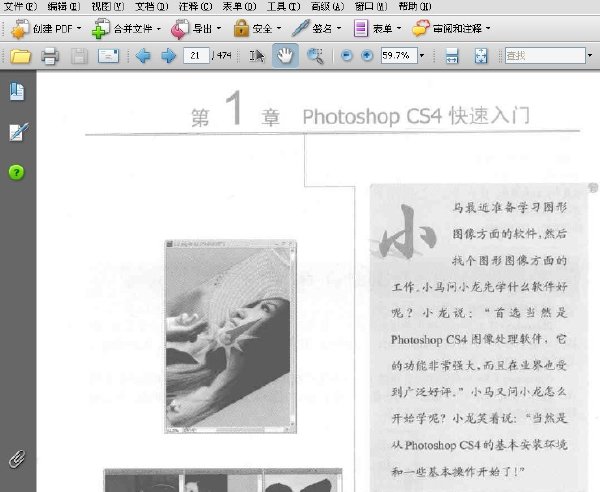The image size is (600, 492).
Task: Click the 签名 pen icon
Action: [301, 28]
